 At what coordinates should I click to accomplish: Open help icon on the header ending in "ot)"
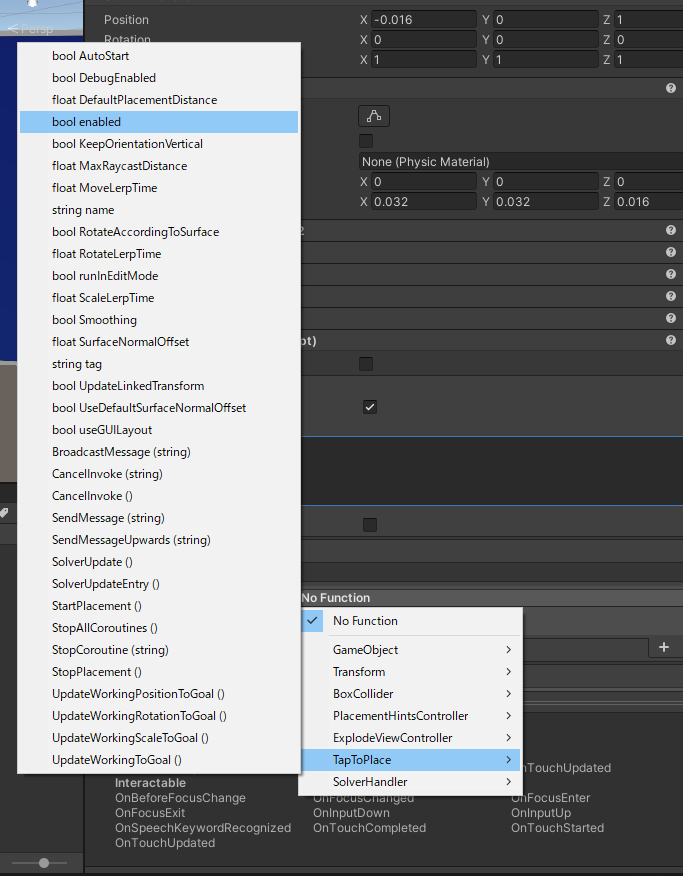click(671, 340)
